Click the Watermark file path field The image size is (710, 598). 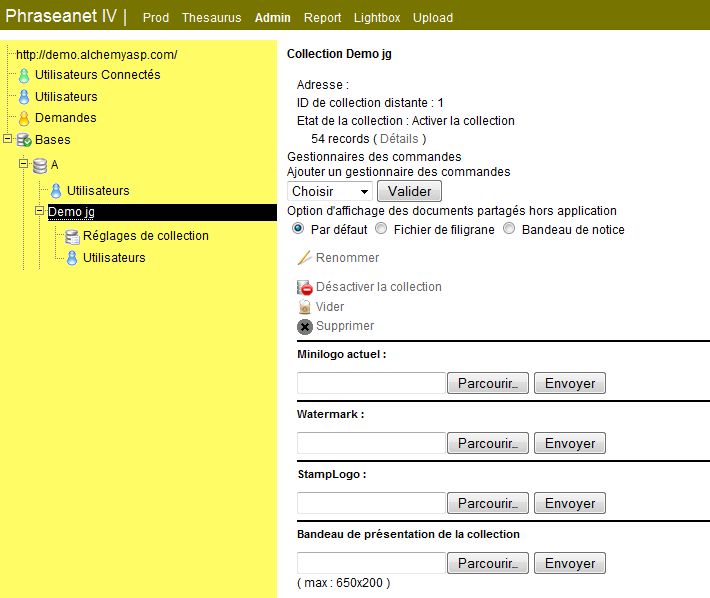[371, 443]
